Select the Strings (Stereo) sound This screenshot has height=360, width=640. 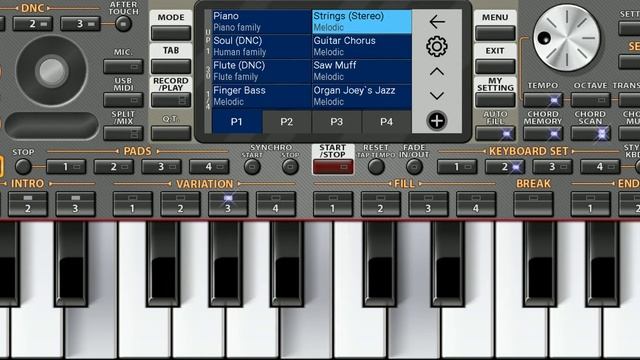tap(362, 22)
